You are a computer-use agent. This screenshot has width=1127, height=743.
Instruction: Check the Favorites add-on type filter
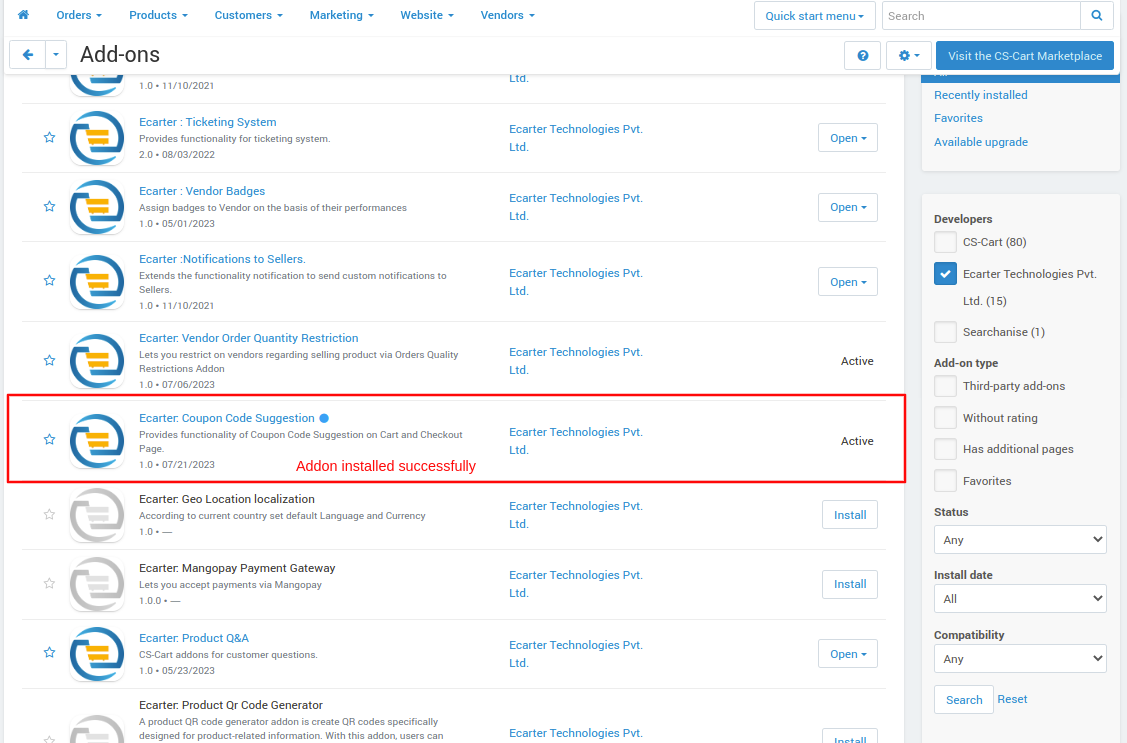pos(945,481)
